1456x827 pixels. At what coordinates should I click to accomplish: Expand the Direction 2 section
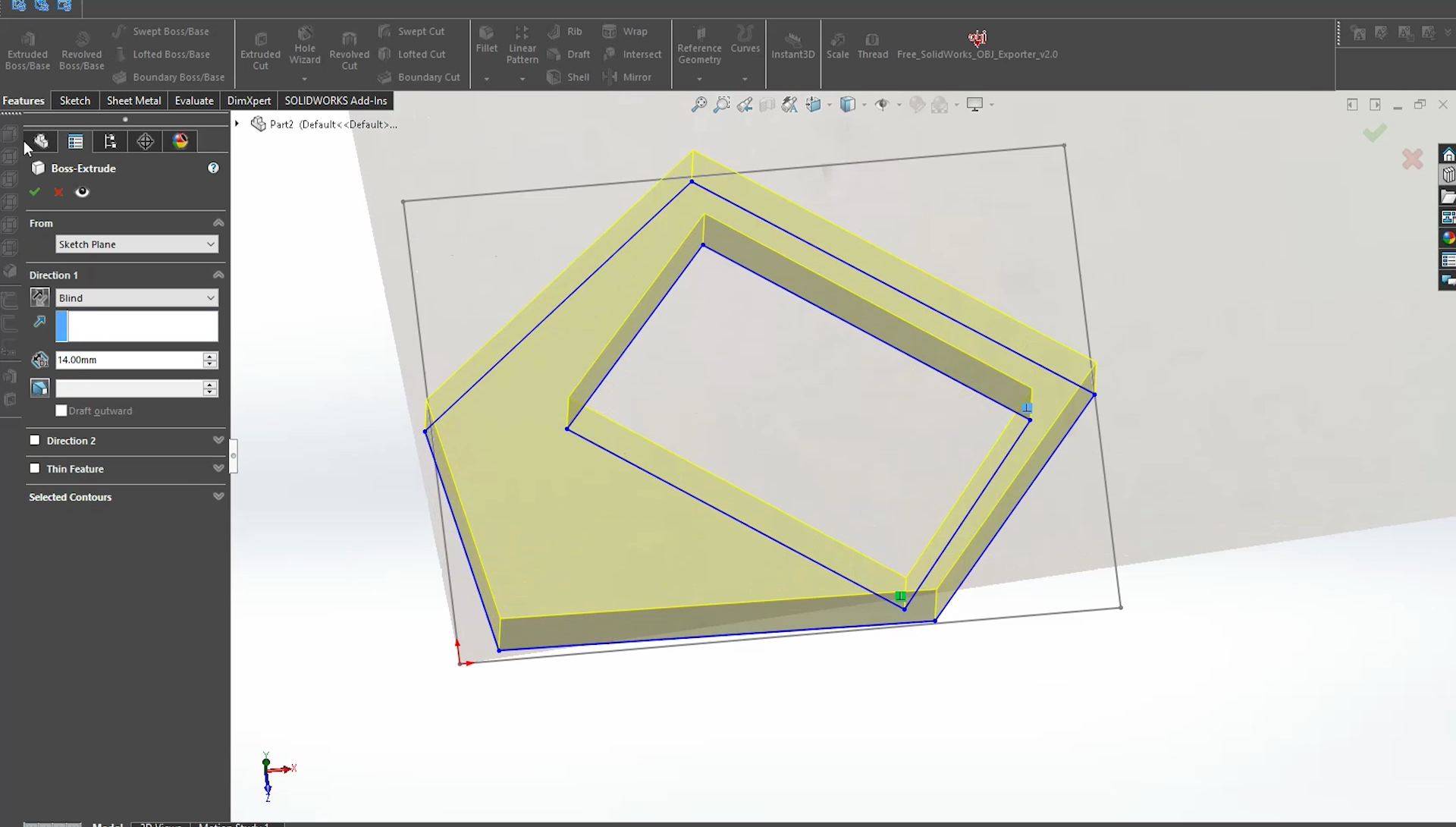pyautogui.click(x=218, y=440)
